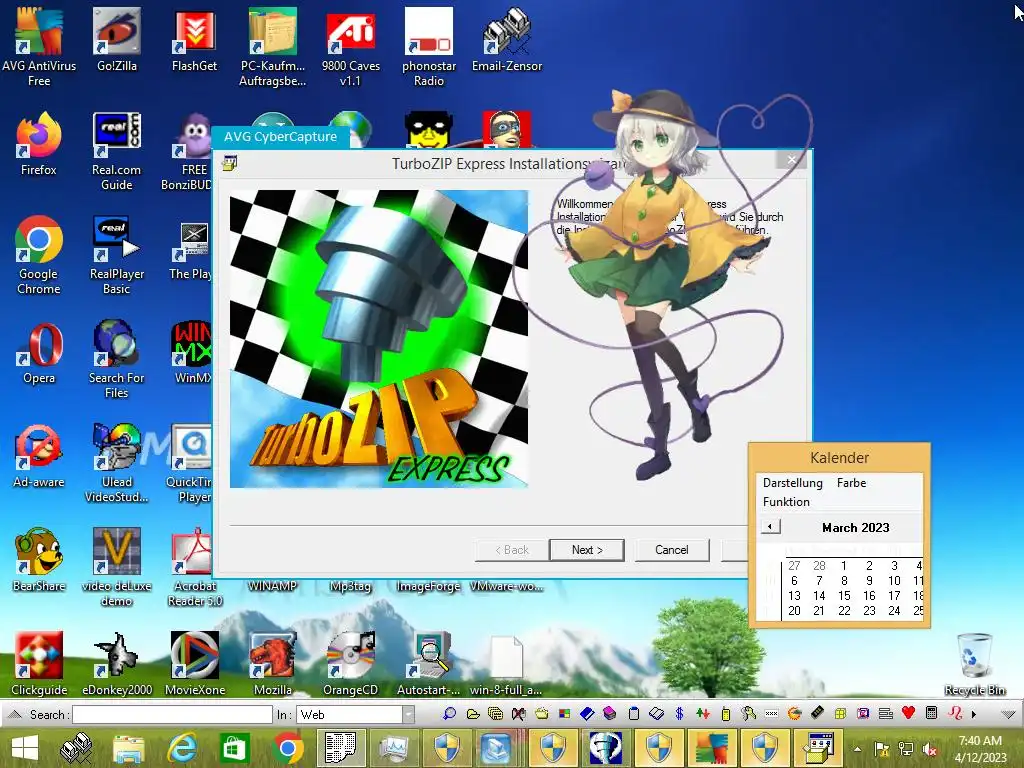Expand search toolbar options at right end
Screen dimensions: 1024x768
click(x=1008, y=714)
